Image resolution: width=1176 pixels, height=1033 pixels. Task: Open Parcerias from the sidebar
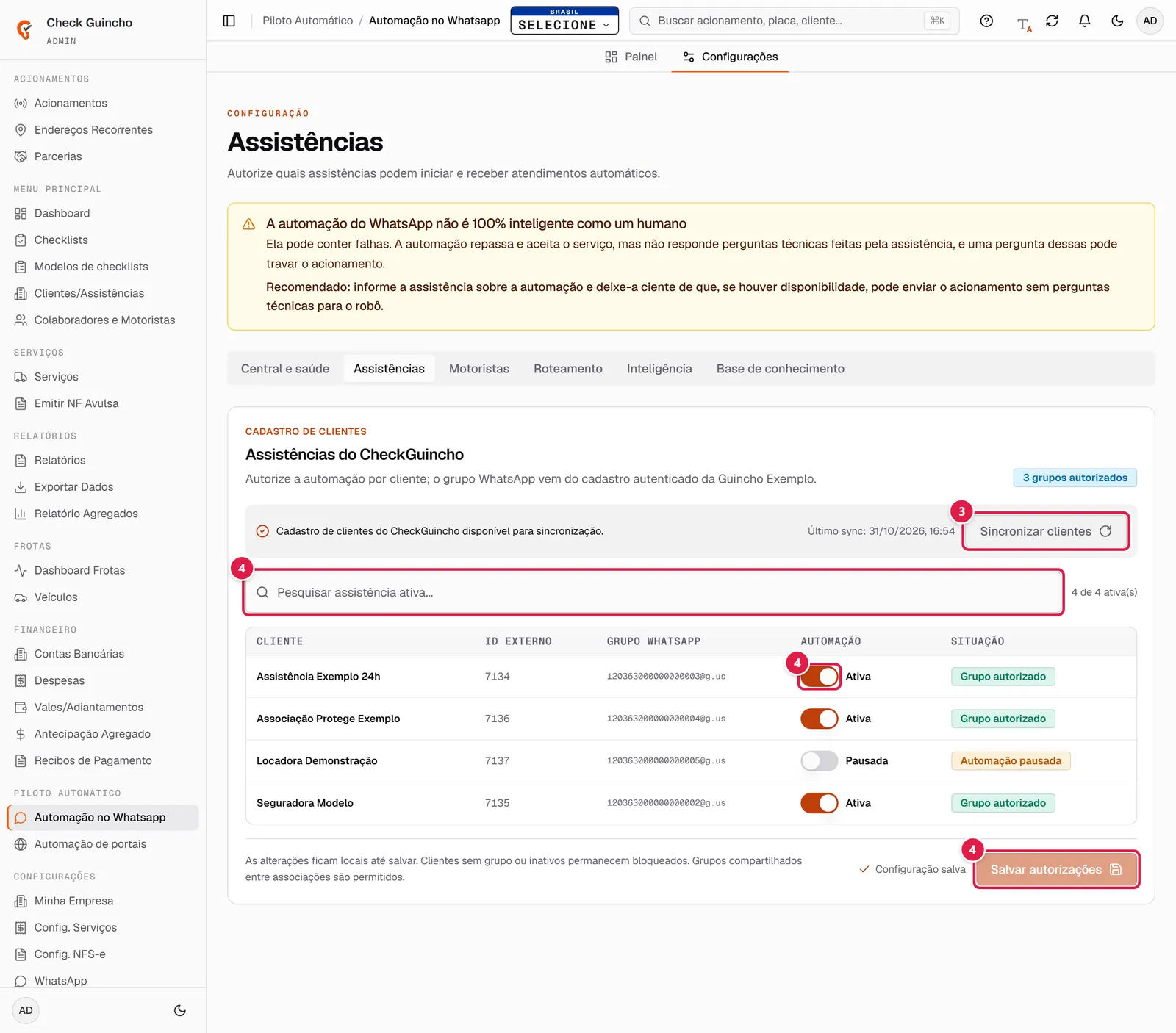(103, 156)
